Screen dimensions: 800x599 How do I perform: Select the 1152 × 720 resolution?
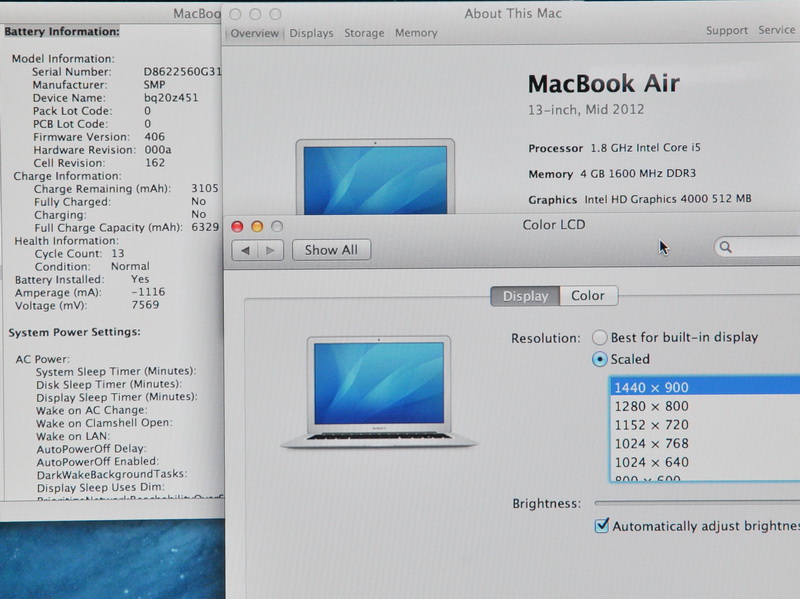(705, 425)
